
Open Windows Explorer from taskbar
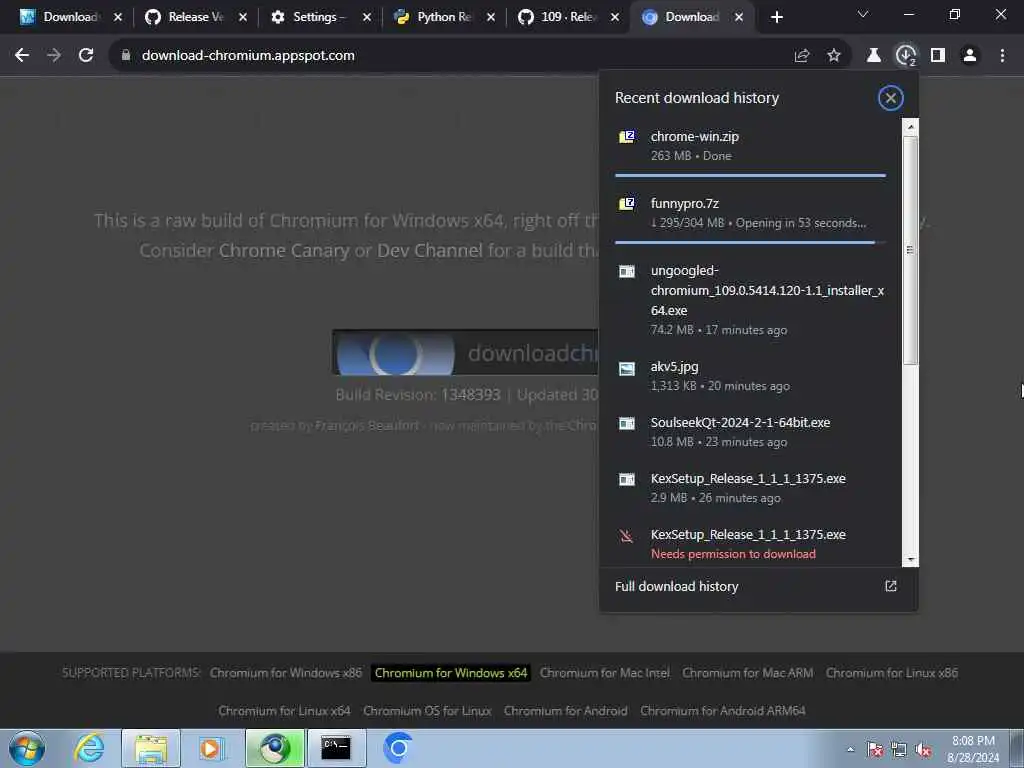[151, 748]
